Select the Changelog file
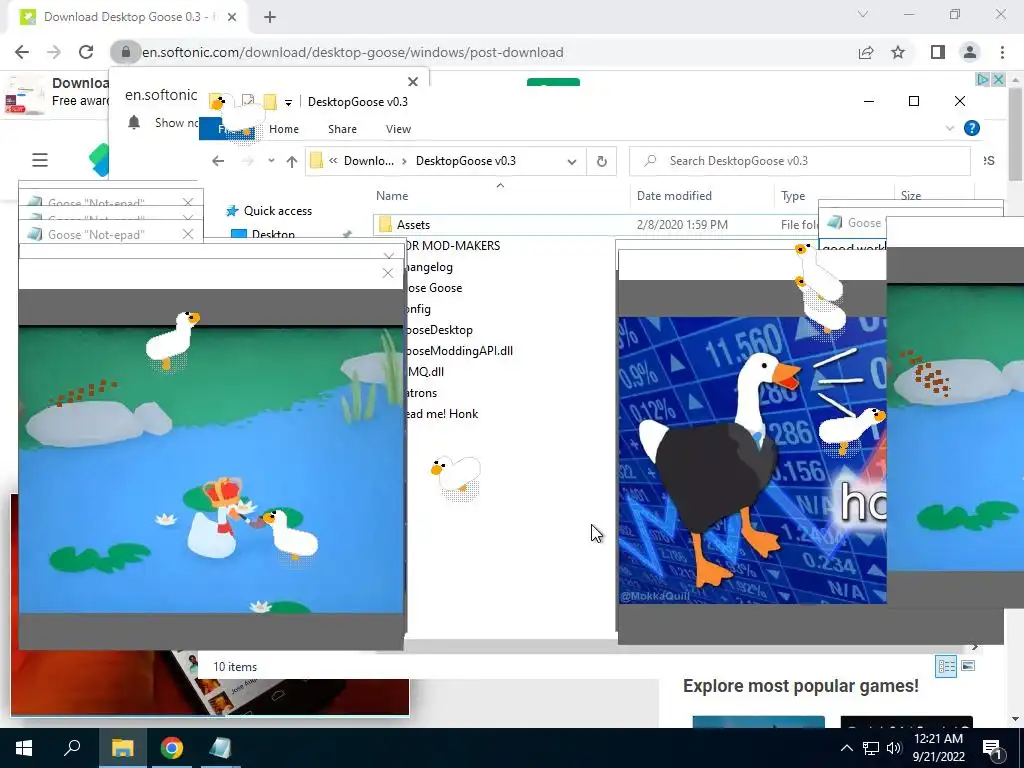 tap(428, 266)
